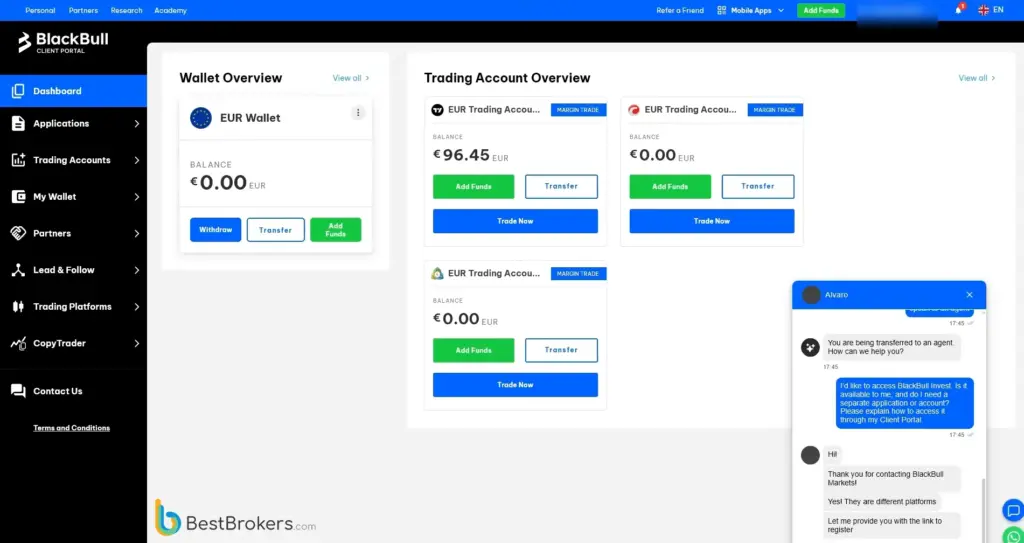Screen dimensions: 1024x543
Task: Expand the Trading Platforms submenu chevron
Action: coord(136,306)
